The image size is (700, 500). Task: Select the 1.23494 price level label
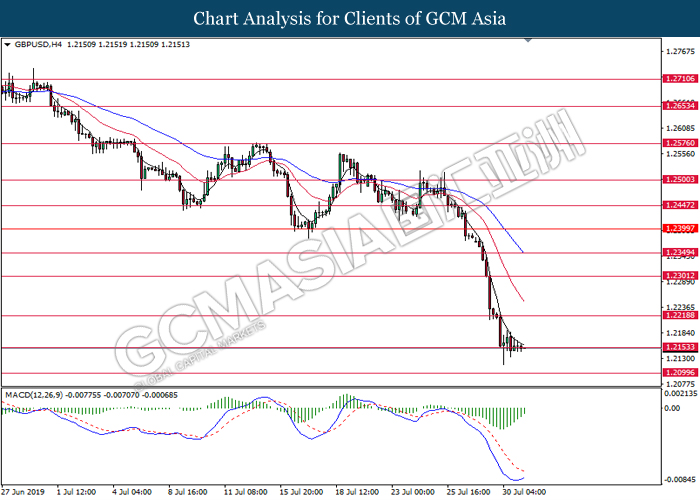point(680,252)
